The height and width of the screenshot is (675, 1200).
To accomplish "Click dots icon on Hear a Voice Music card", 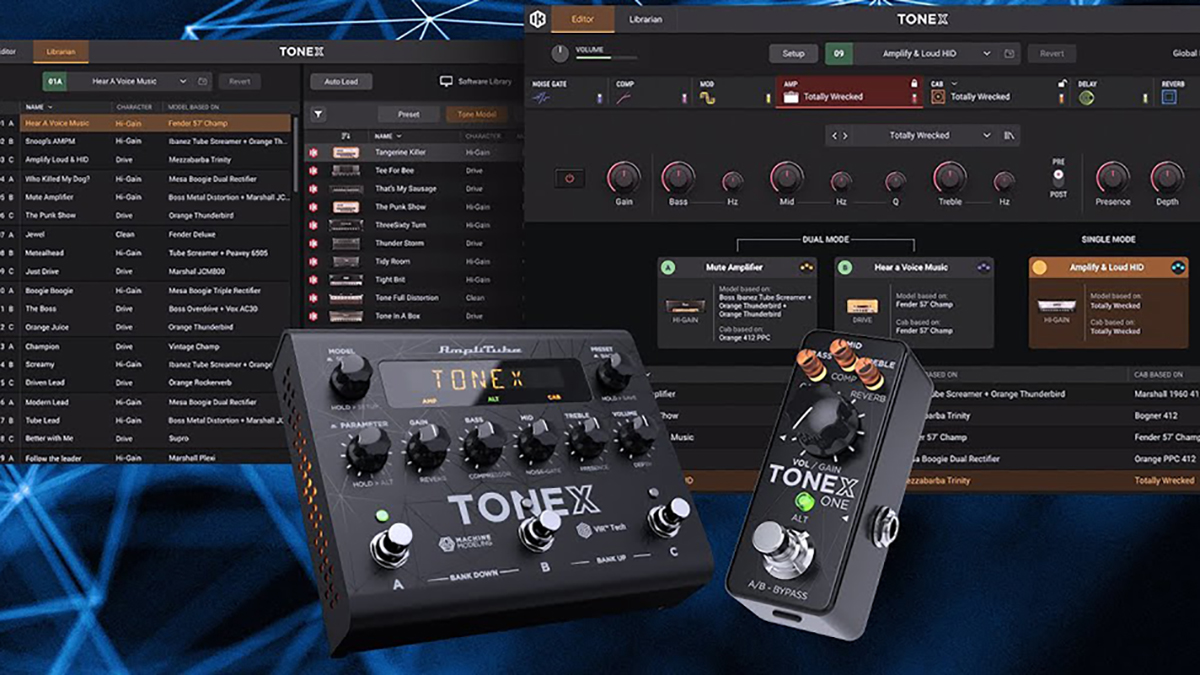I will tap(984, 268).
